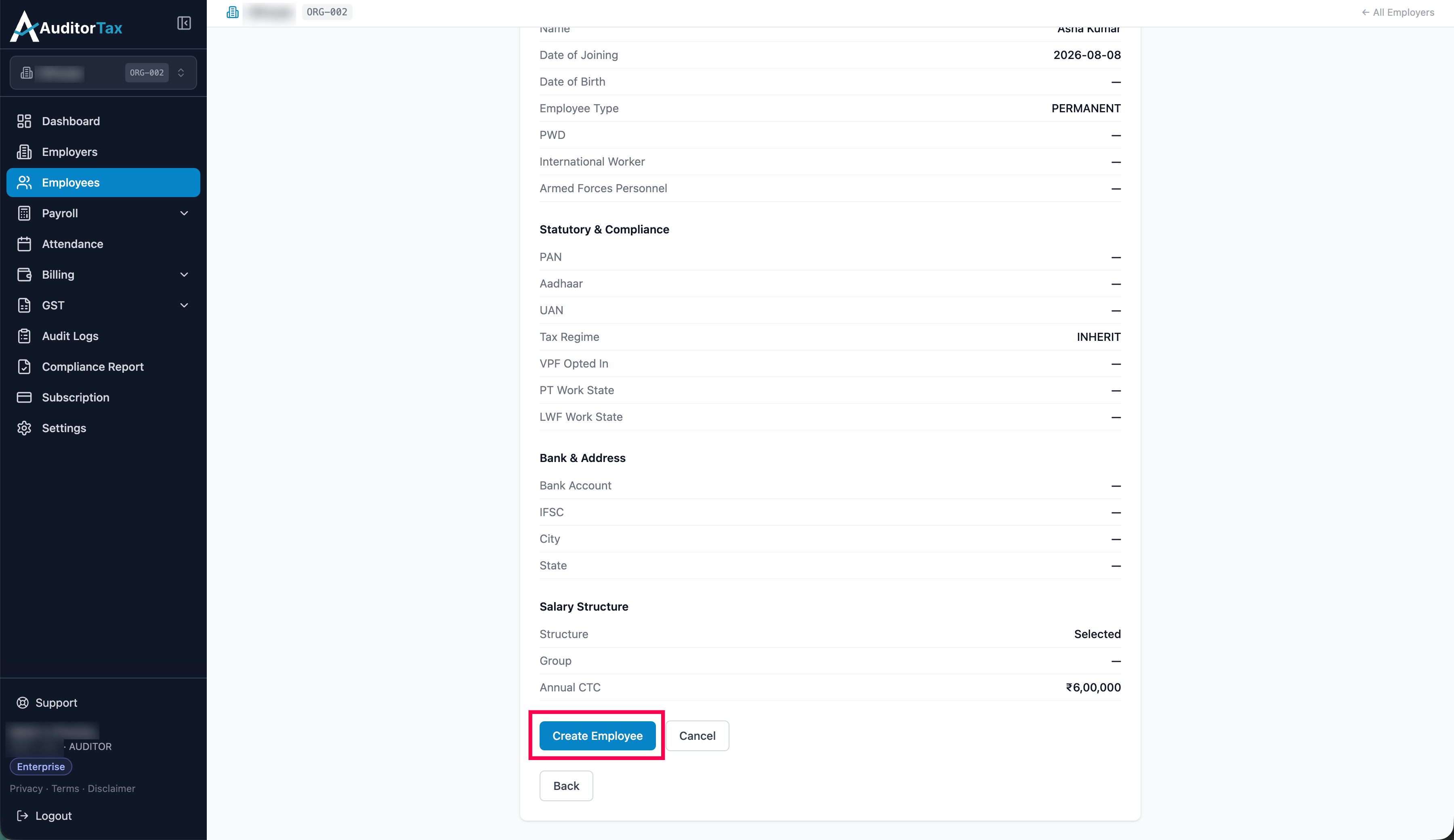Click the Attendance calendar icon
This screenshot has height=840, width=1454.
click(24, 244)
